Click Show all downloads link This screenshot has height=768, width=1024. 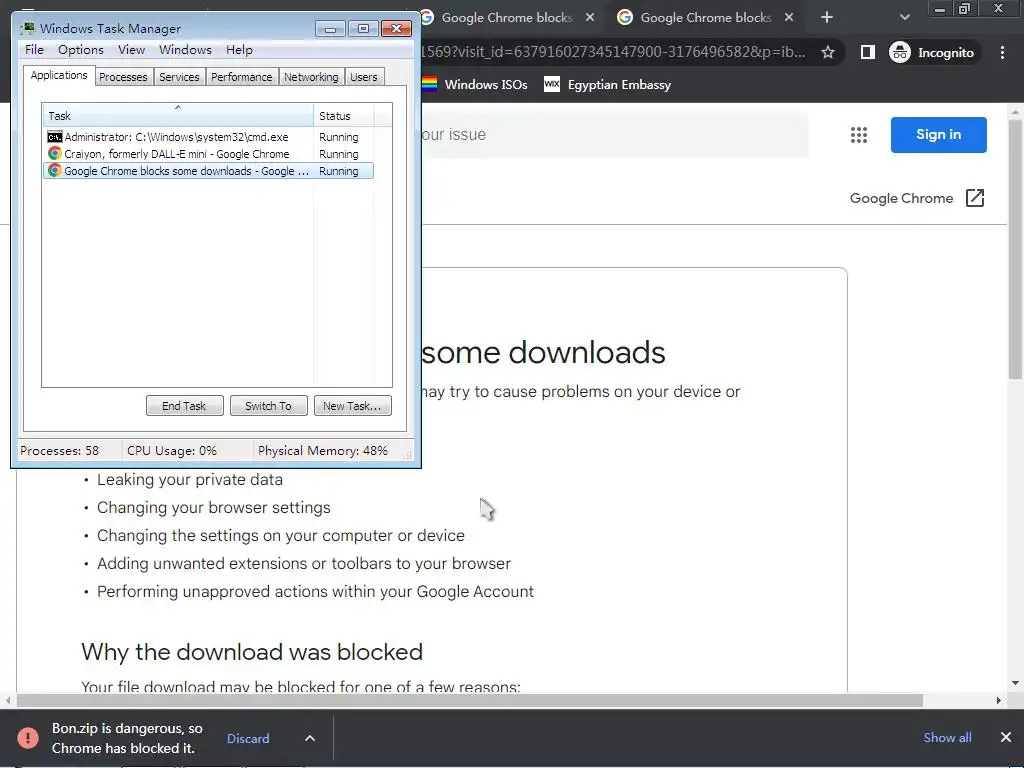[947, 737]
